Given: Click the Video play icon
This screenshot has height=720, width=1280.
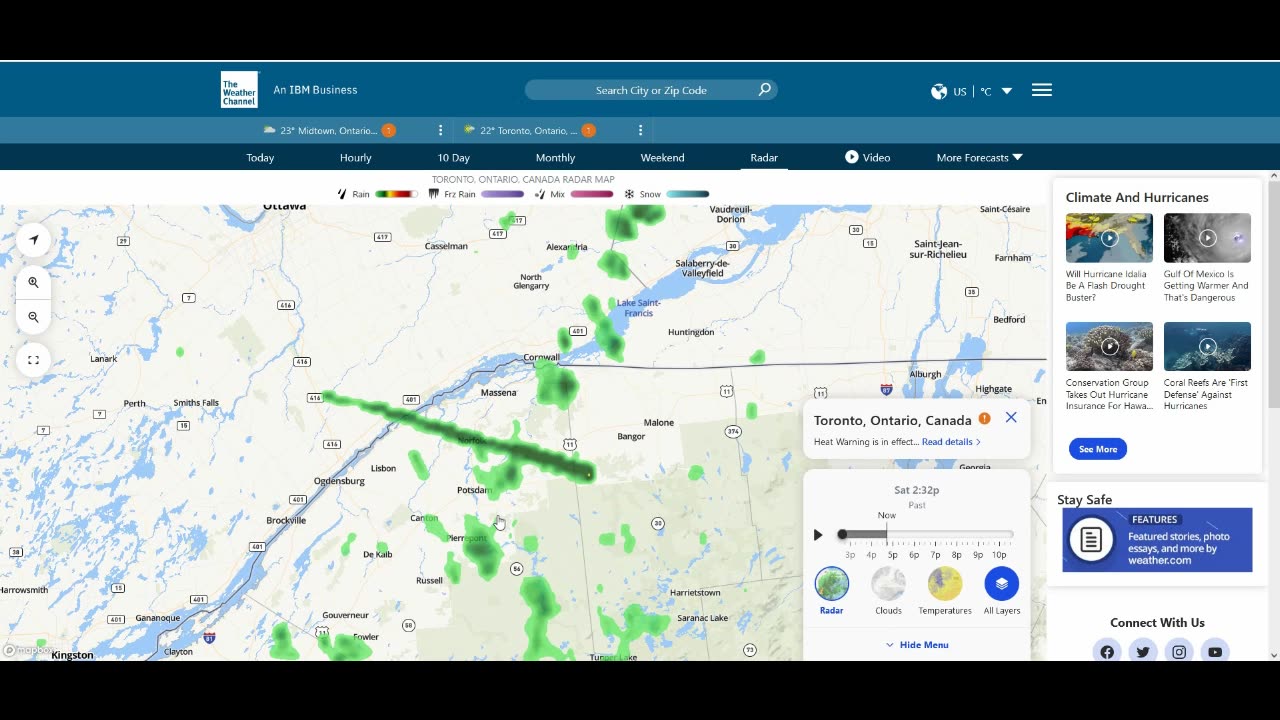Looking at the screenshot, I should pos(852,157).
